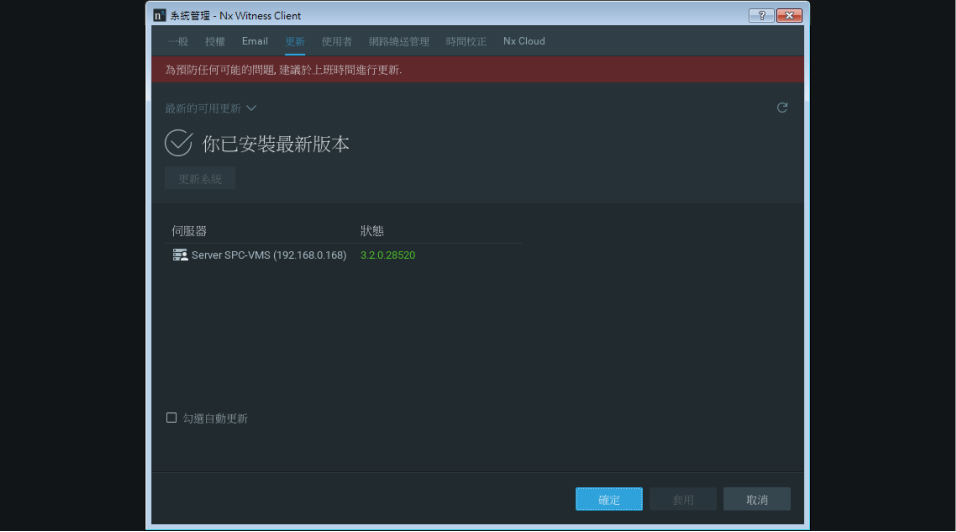Switch to the Nx Cloud tab
The width and height of the screenshot is (956, 532).
coord(524,41)
